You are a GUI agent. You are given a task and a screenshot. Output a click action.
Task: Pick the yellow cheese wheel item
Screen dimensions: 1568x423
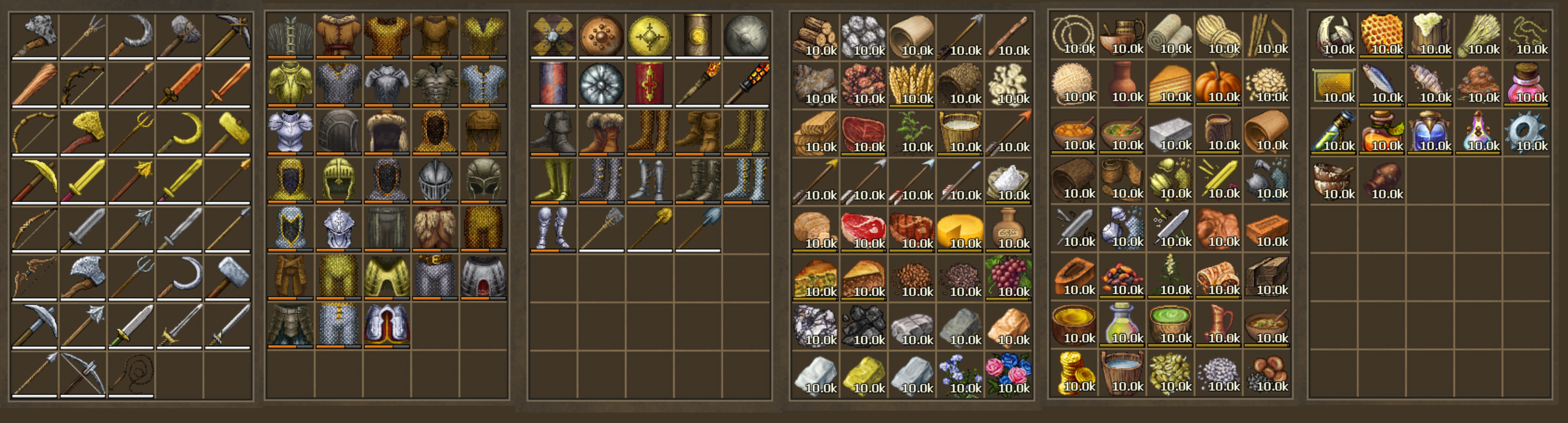[960, 229]
